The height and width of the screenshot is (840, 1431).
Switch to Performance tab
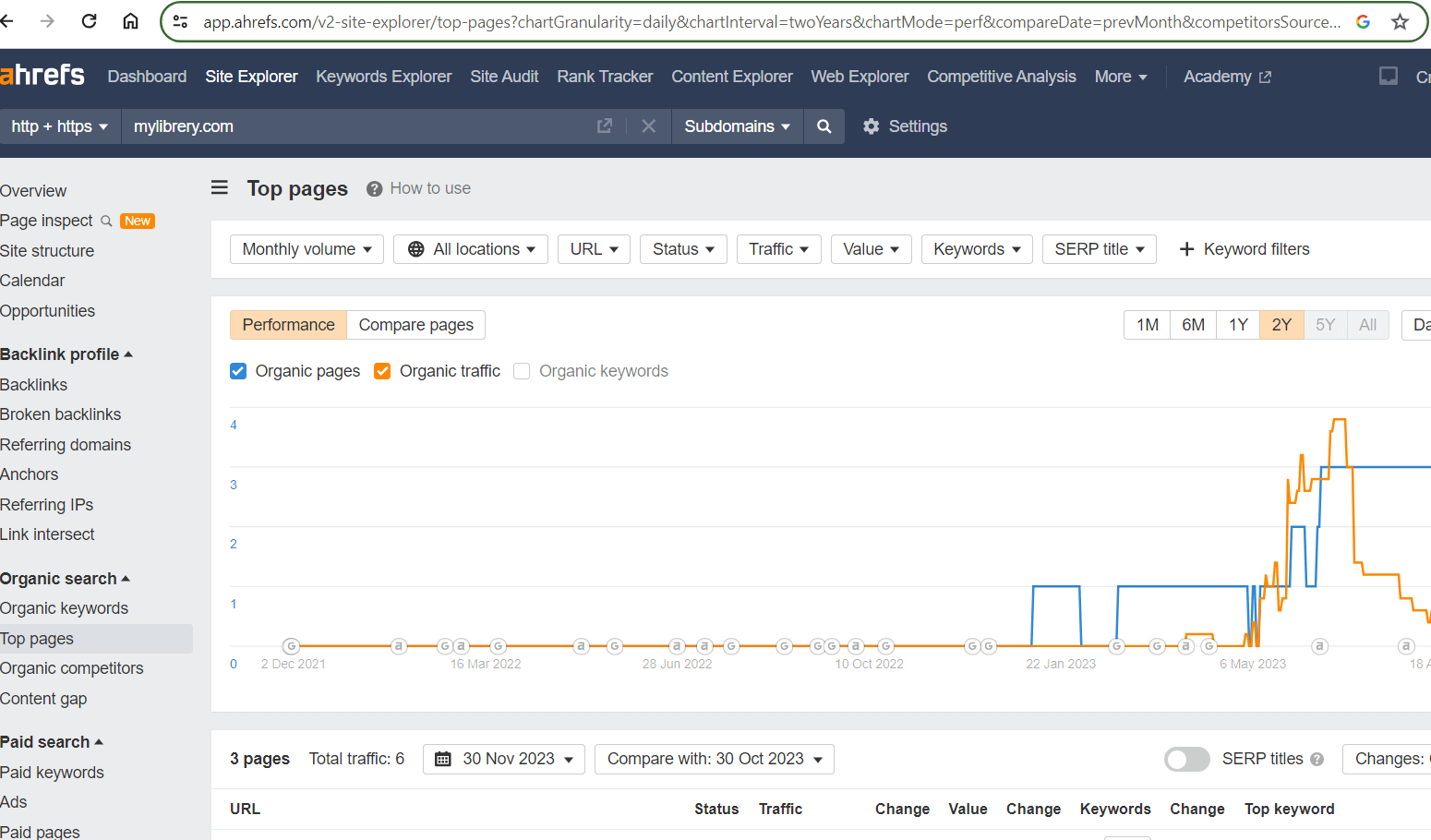(288, 325)
